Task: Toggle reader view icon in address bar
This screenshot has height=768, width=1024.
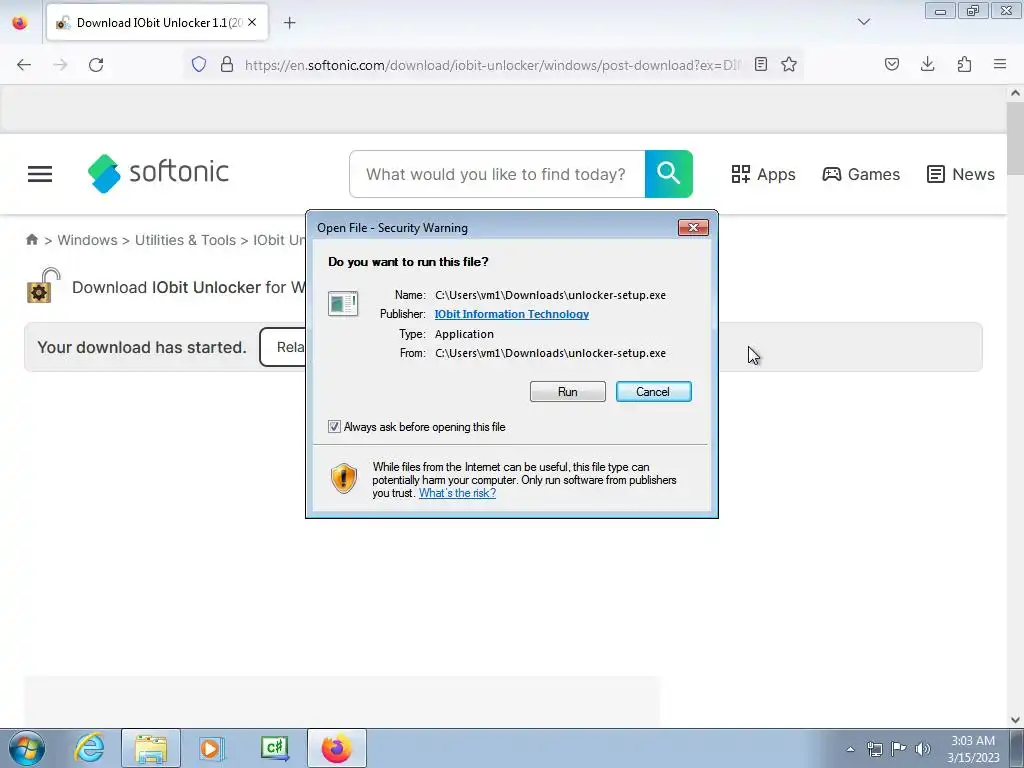Action: tap(761, 64)
